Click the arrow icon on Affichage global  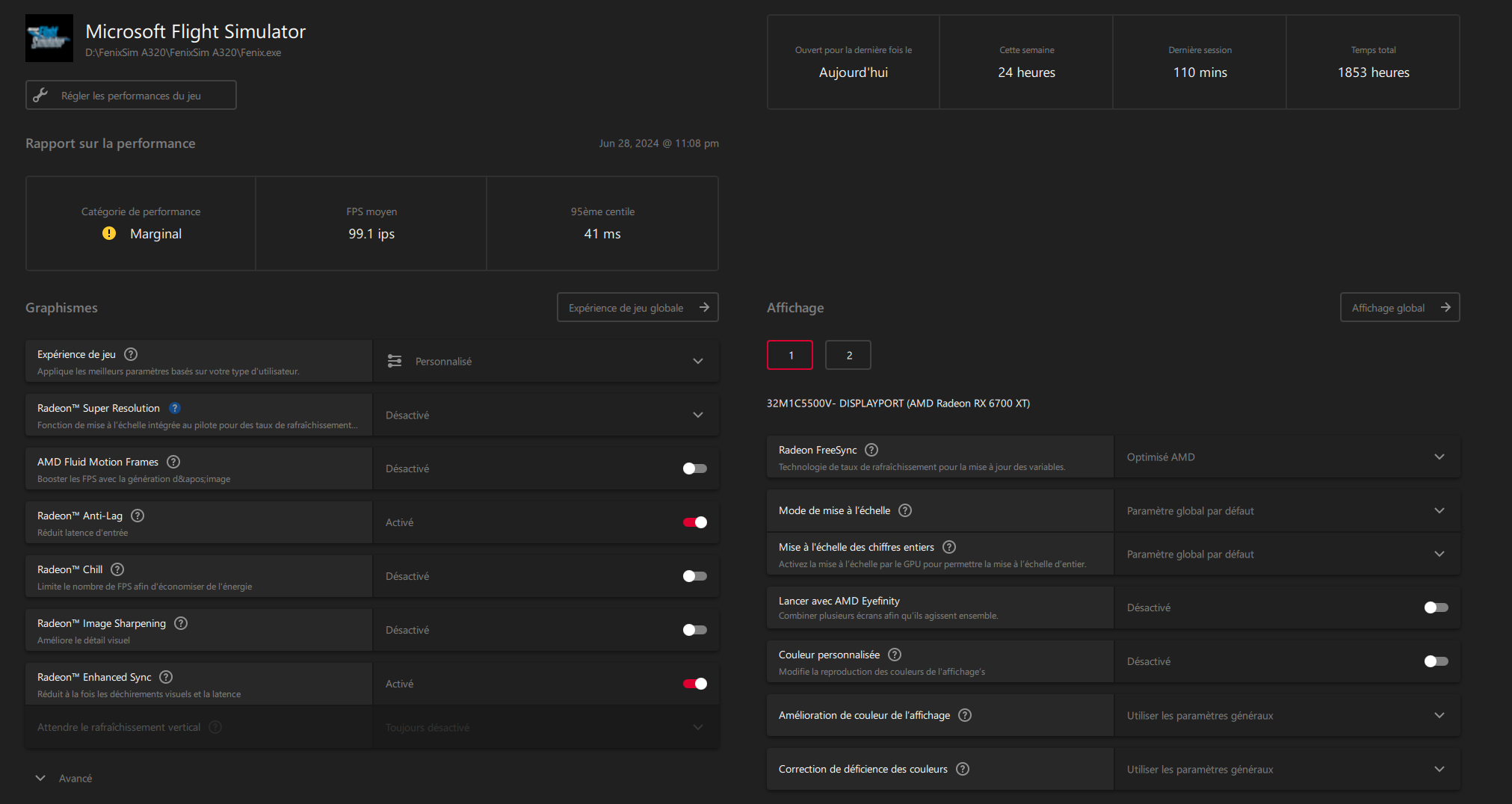tap(1445, 307)
